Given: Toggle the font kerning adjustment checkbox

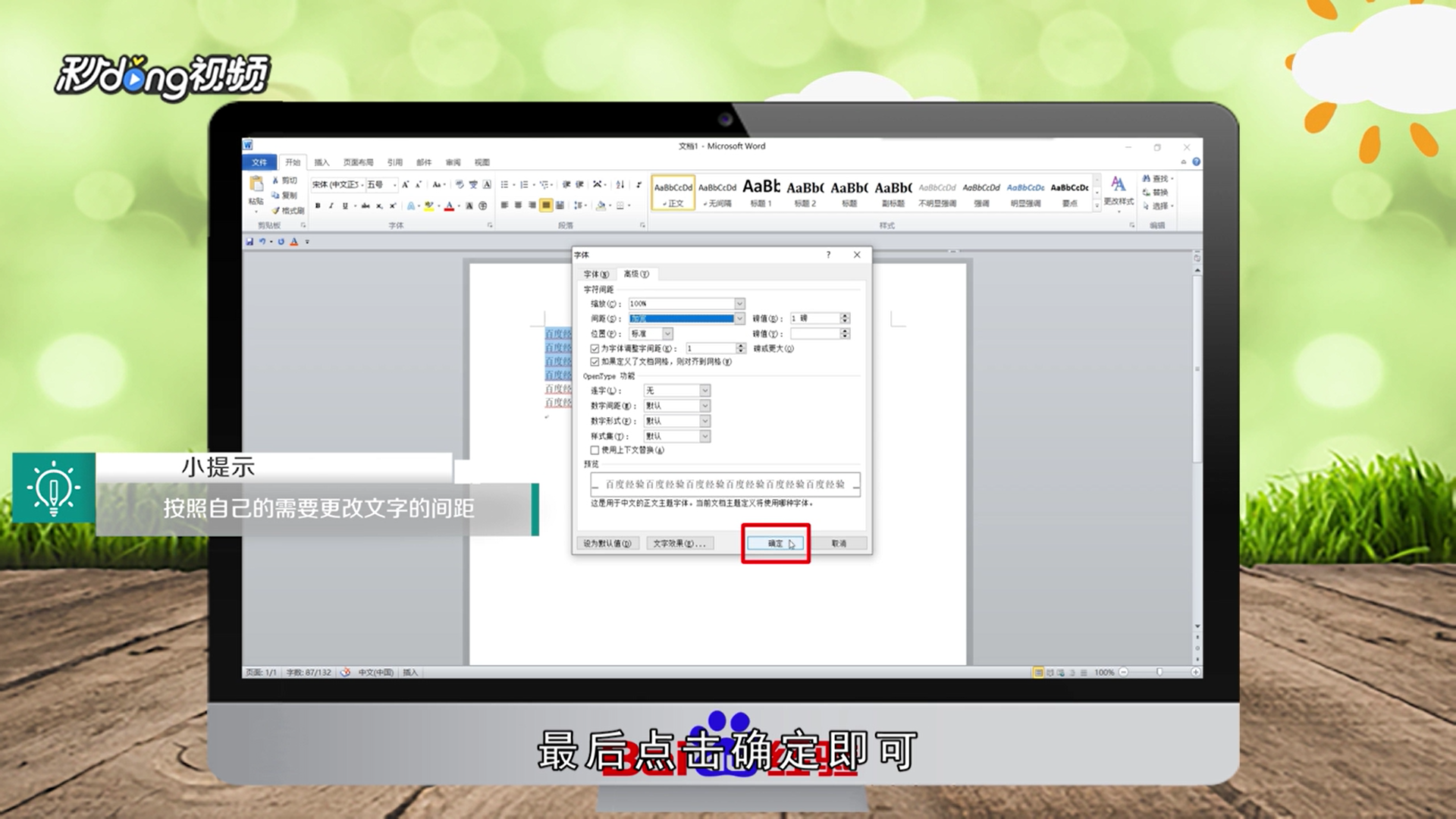Looking at the screenshot, I should [x=595, y=348].
